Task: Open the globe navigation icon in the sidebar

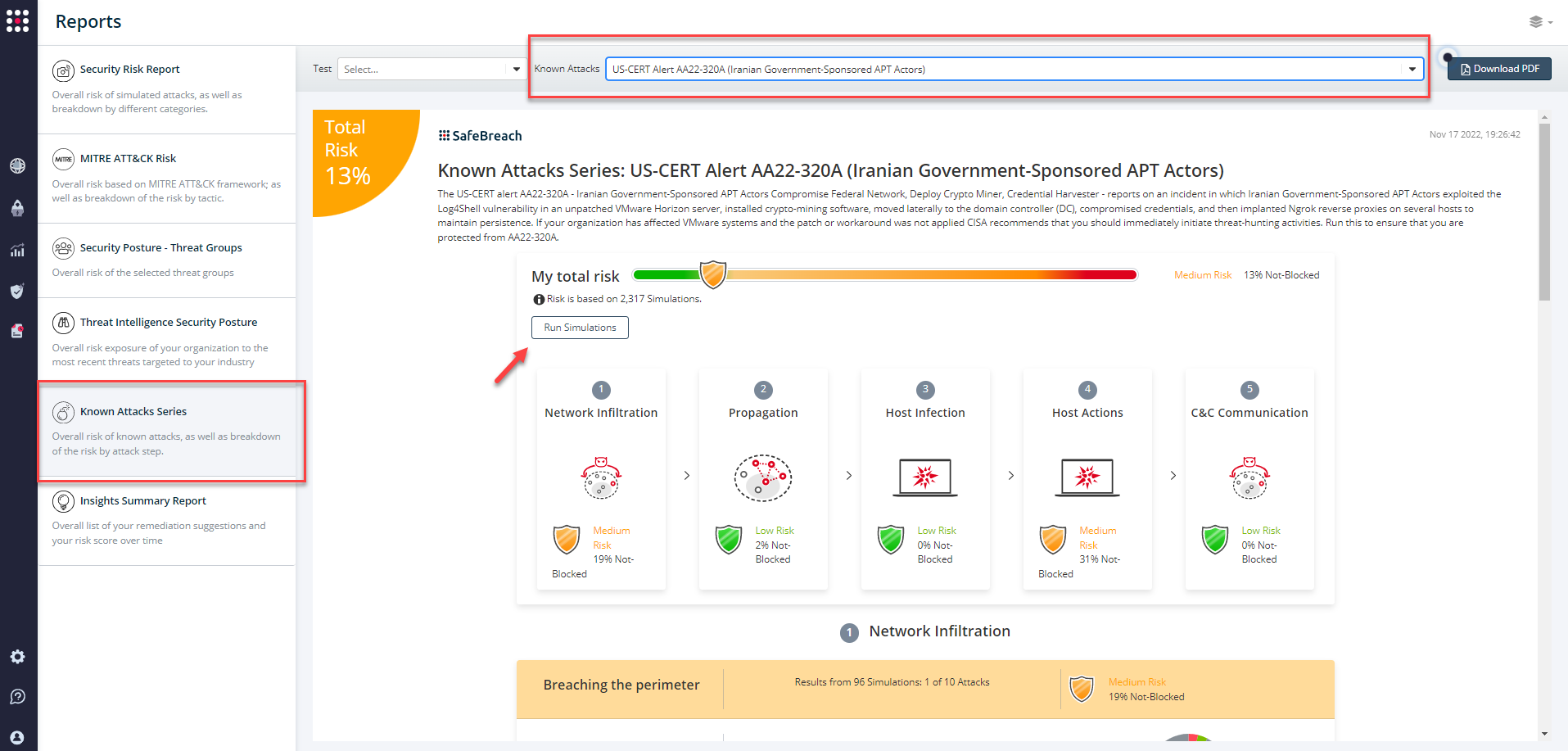Action: [x=17, y=165]
